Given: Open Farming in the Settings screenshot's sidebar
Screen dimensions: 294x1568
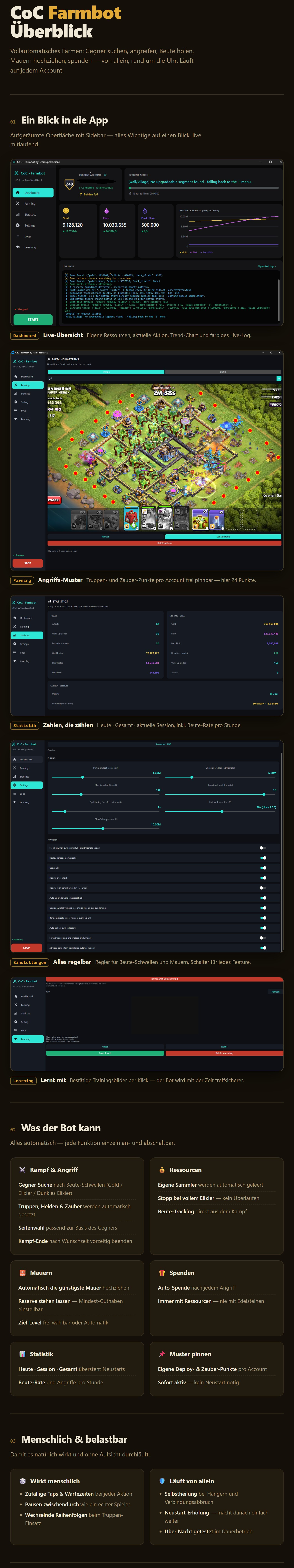Looking at the screenshot, I should (27, 768).
